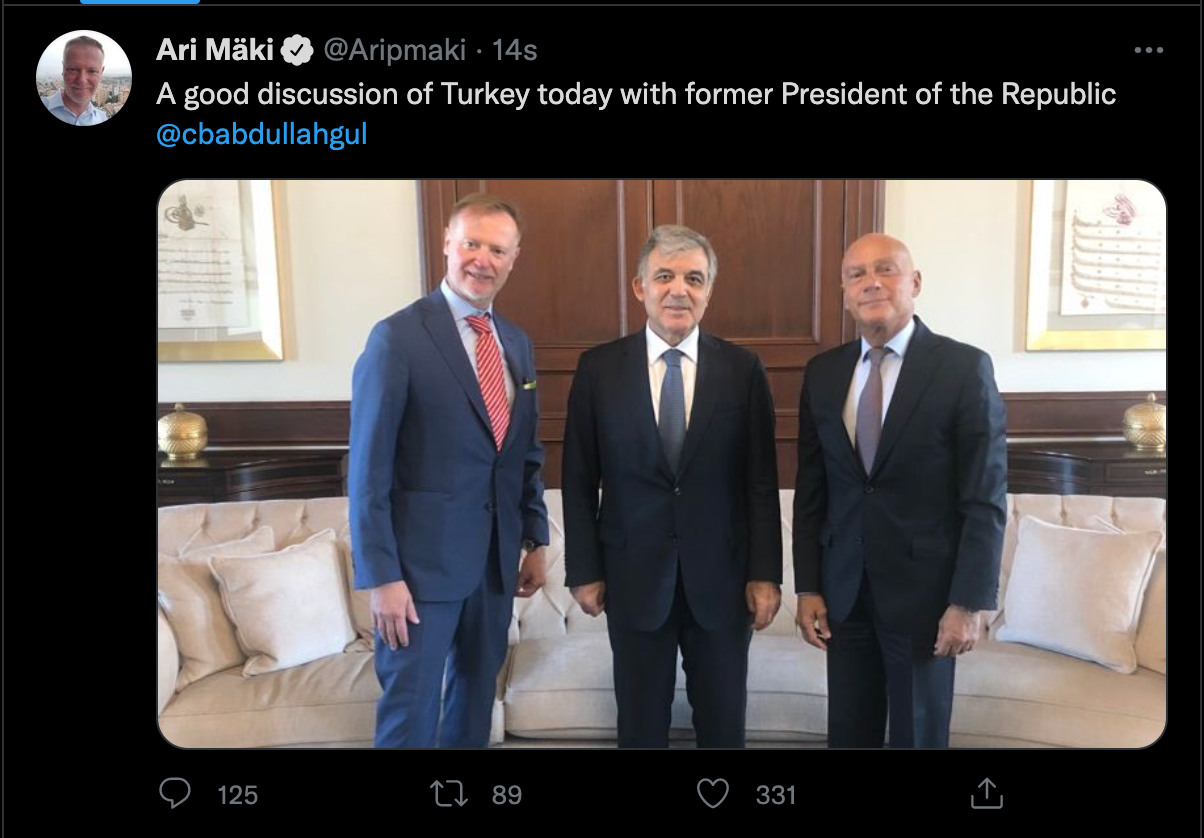This screenshot has width=1204, height=838.
Task: Open the tweet via 14s timestamp
Action: click(x=515, y=50)
